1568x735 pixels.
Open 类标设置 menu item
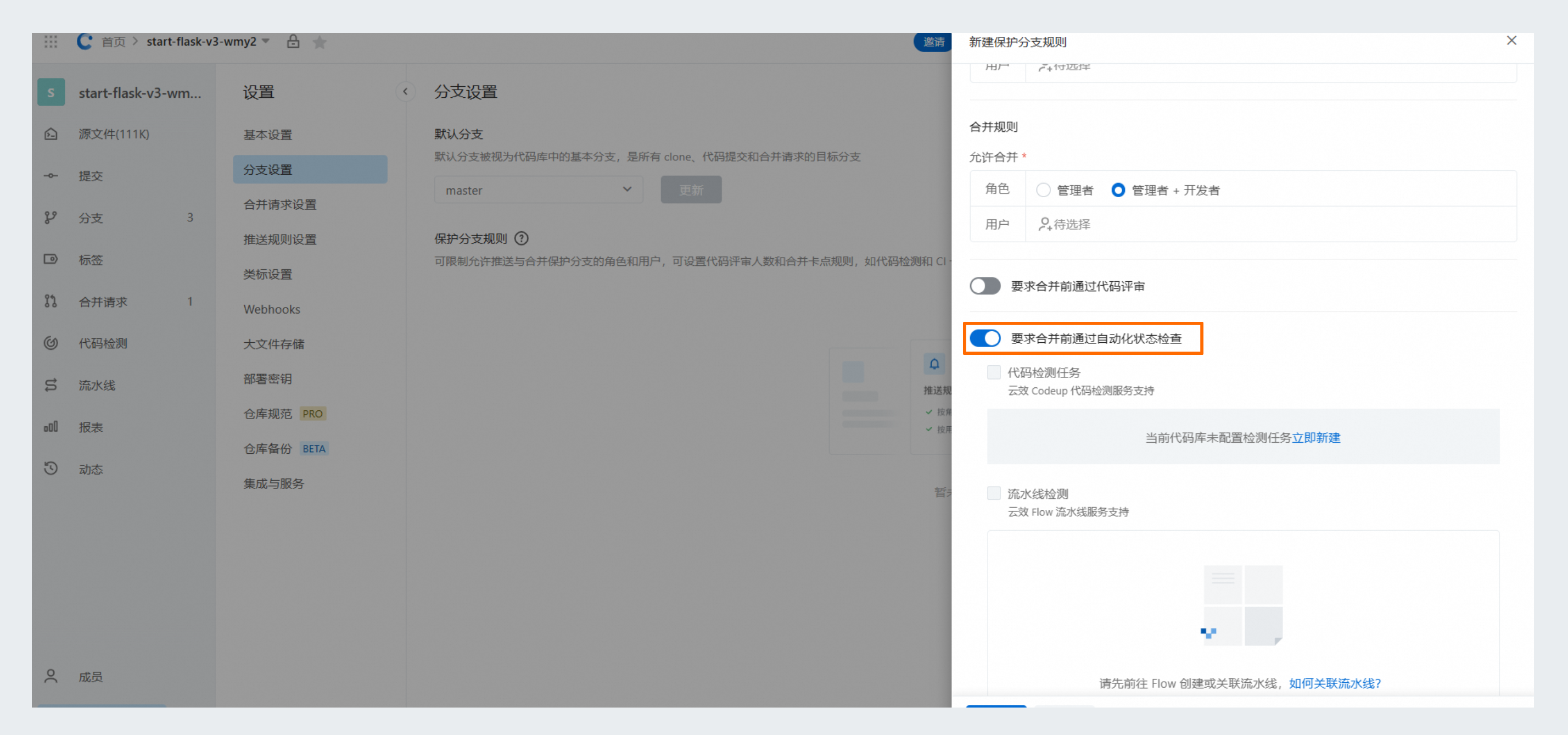coord(310,274)
